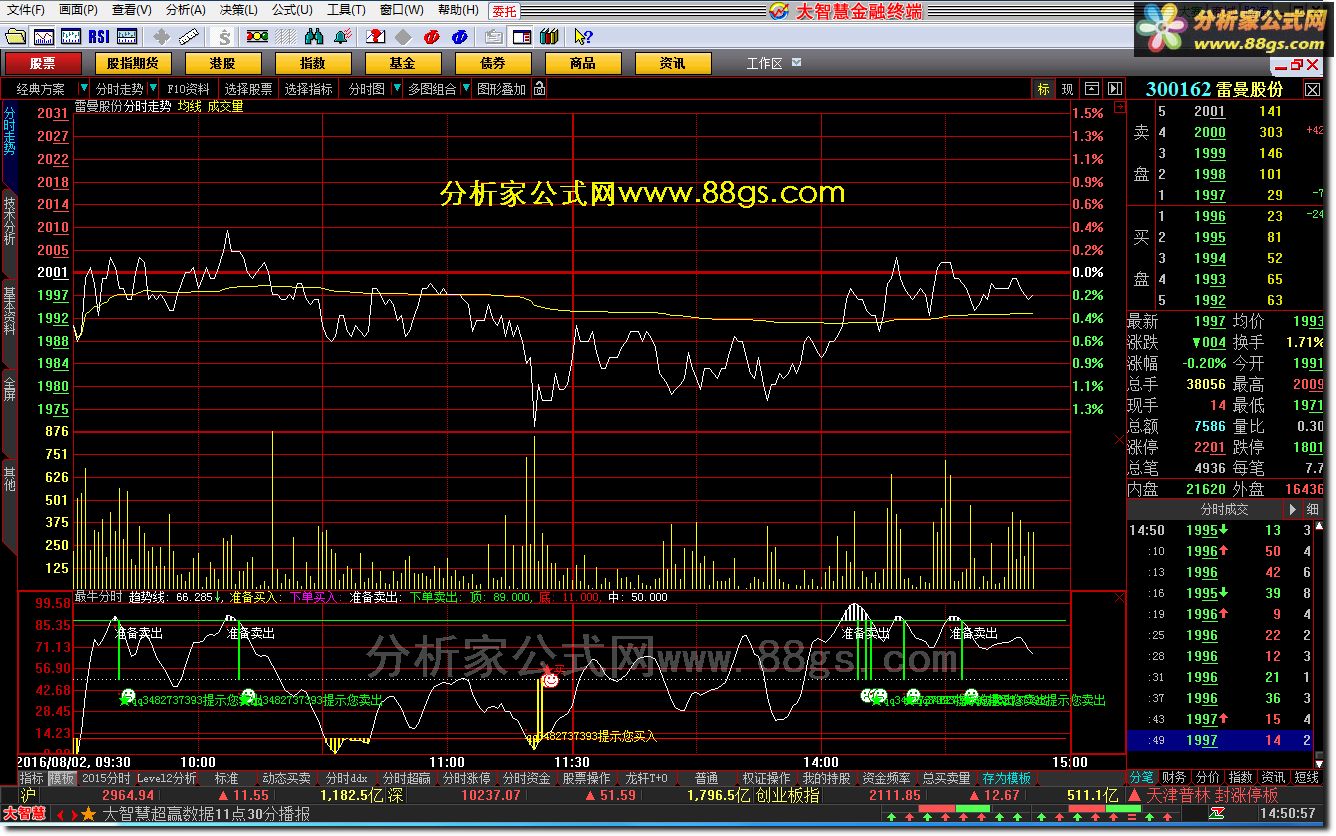Open the 公式(U) menu
Screen dimensions: 1336x836
[292, 10]
